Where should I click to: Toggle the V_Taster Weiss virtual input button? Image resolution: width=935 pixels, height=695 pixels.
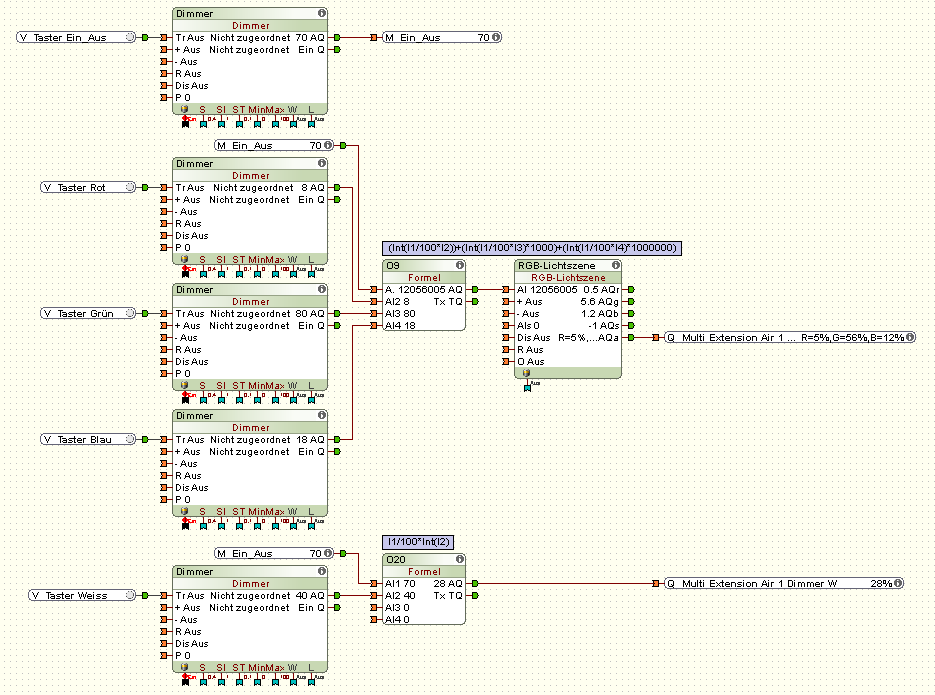coord(130,595)
